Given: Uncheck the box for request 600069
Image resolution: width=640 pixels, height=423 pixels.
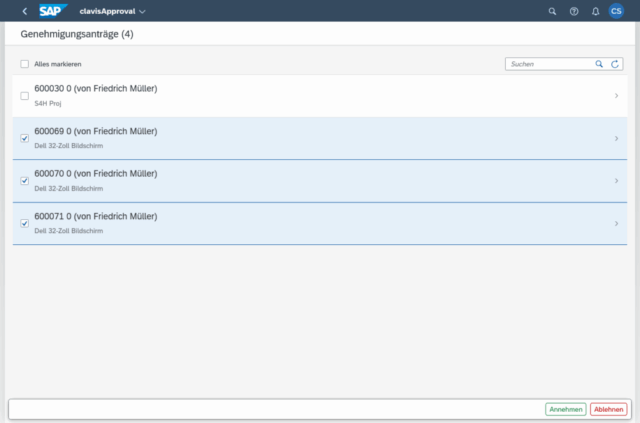Looking at the screenshot, I should click(25, 138).
